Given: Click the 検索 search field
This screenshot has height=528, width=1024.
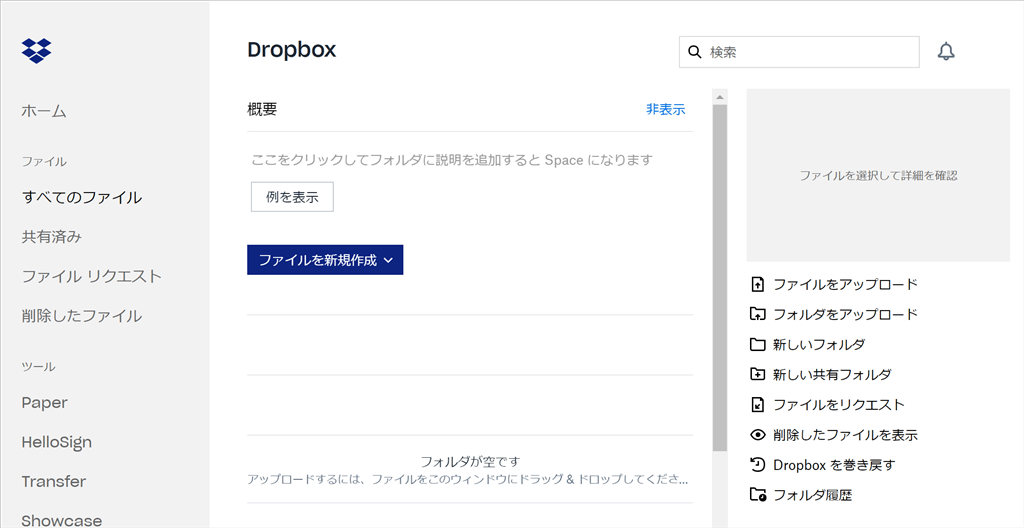Looking at the screenshot, I should pyautogui.click(x=799, y=52).
